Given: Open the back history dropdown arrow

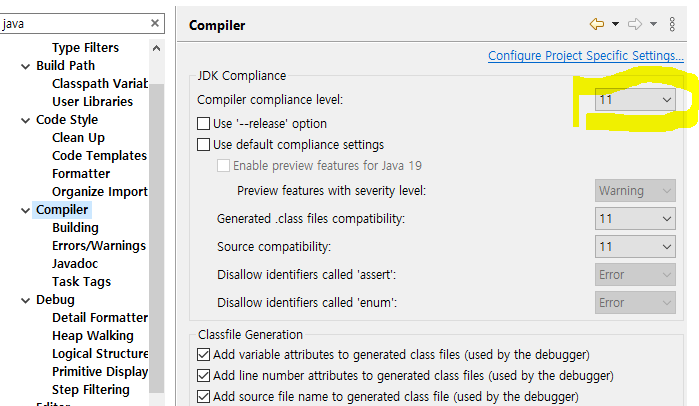Looking at the screenshot, I should coord(616,24).
